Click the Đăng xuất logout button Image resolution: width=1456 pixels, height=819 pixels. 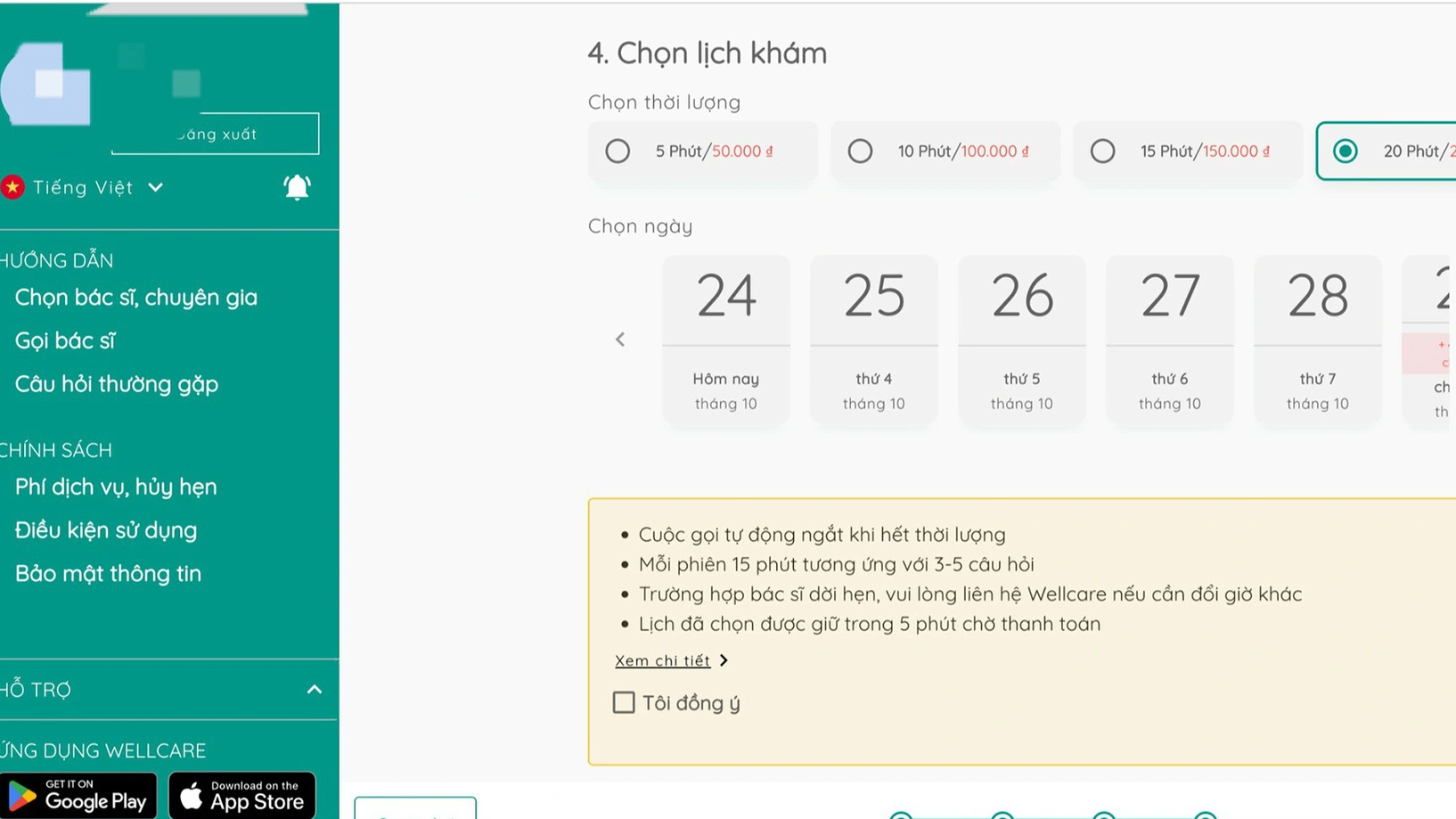point(216,134)
